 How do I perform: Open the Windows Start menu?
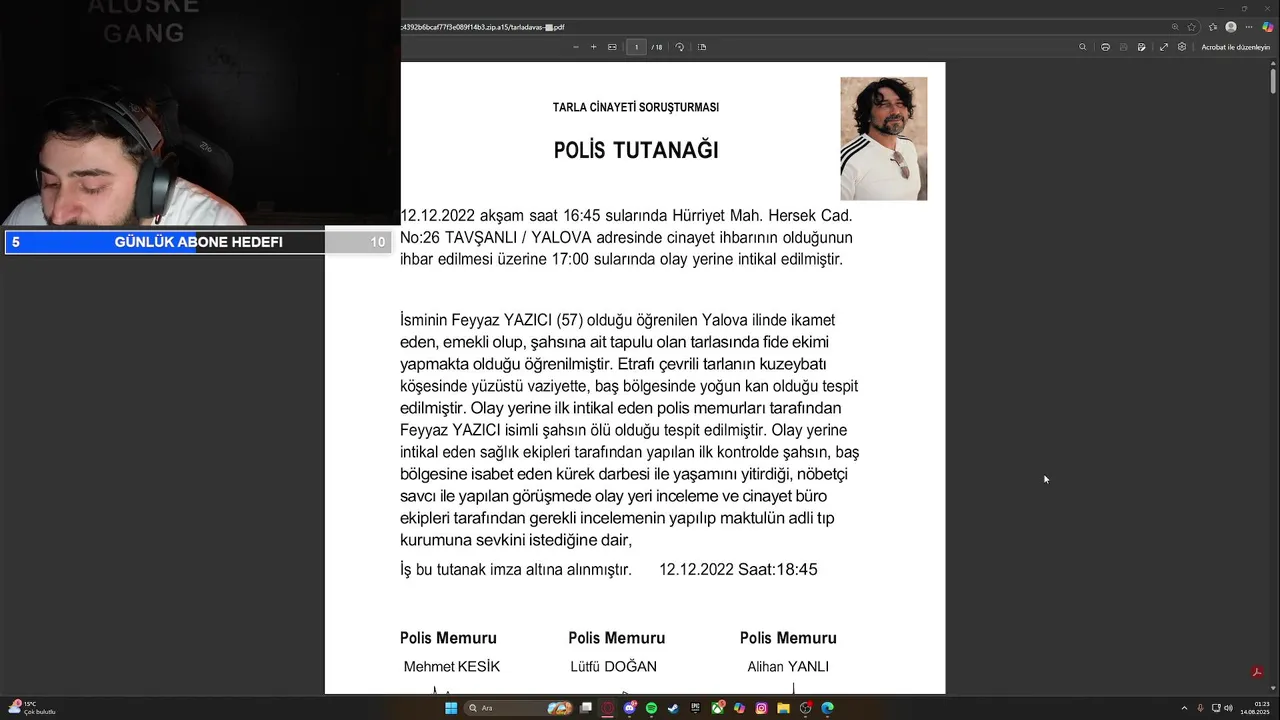[x=451, y=708]
